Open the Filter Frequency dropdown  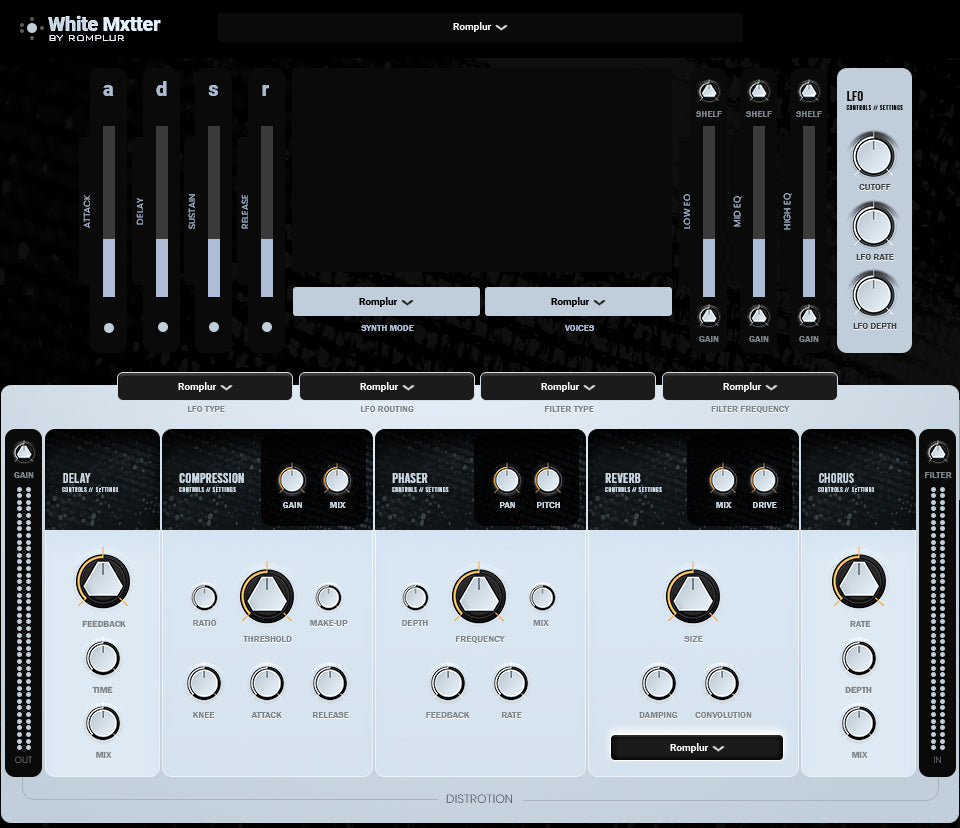click(749, 386)
